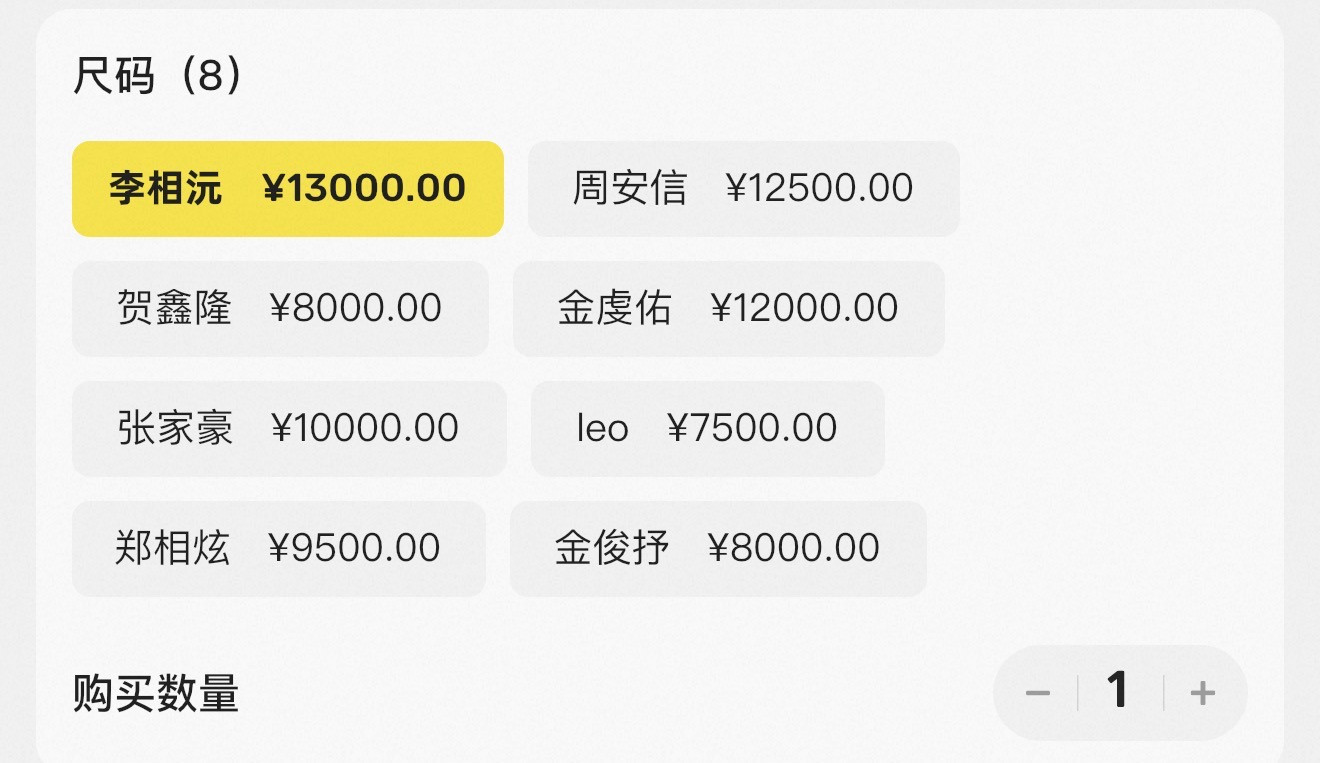Select the 金虔佑 option chip
This screenshot has height=763, width=1320.
728,309
